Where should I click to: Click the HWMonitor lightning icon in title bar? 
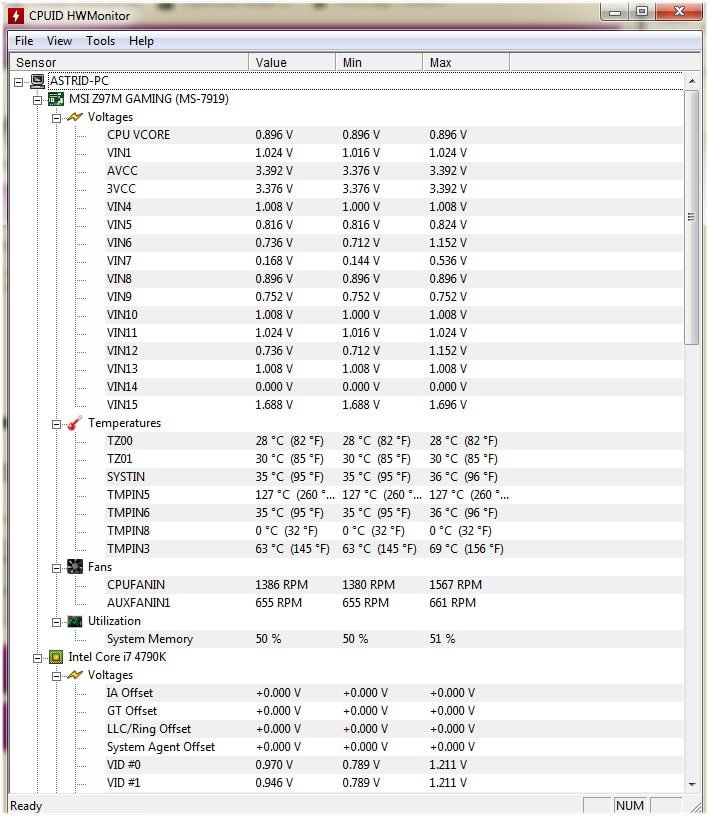16,15
